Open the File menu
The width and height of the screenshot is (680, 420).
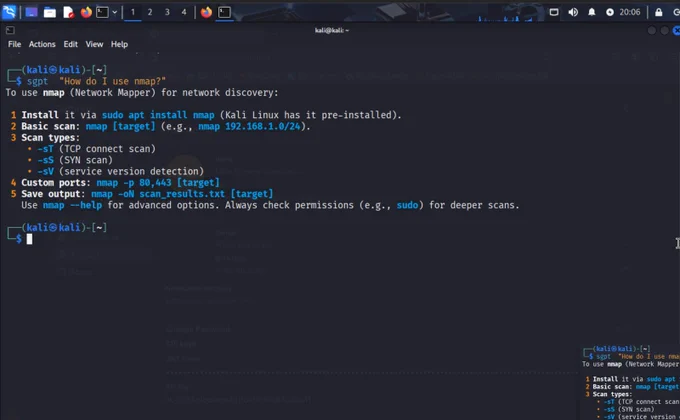[14, 44]
